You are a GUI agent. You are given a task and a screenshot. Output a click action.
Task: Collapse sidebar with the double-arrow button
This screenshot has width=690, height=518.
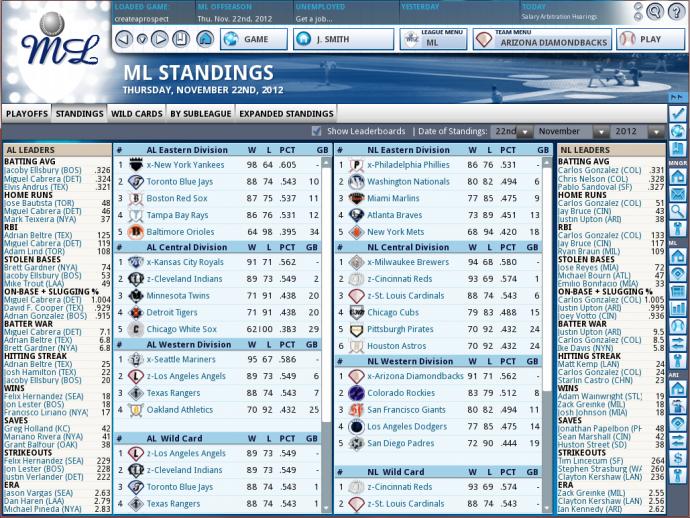[676, 97]
